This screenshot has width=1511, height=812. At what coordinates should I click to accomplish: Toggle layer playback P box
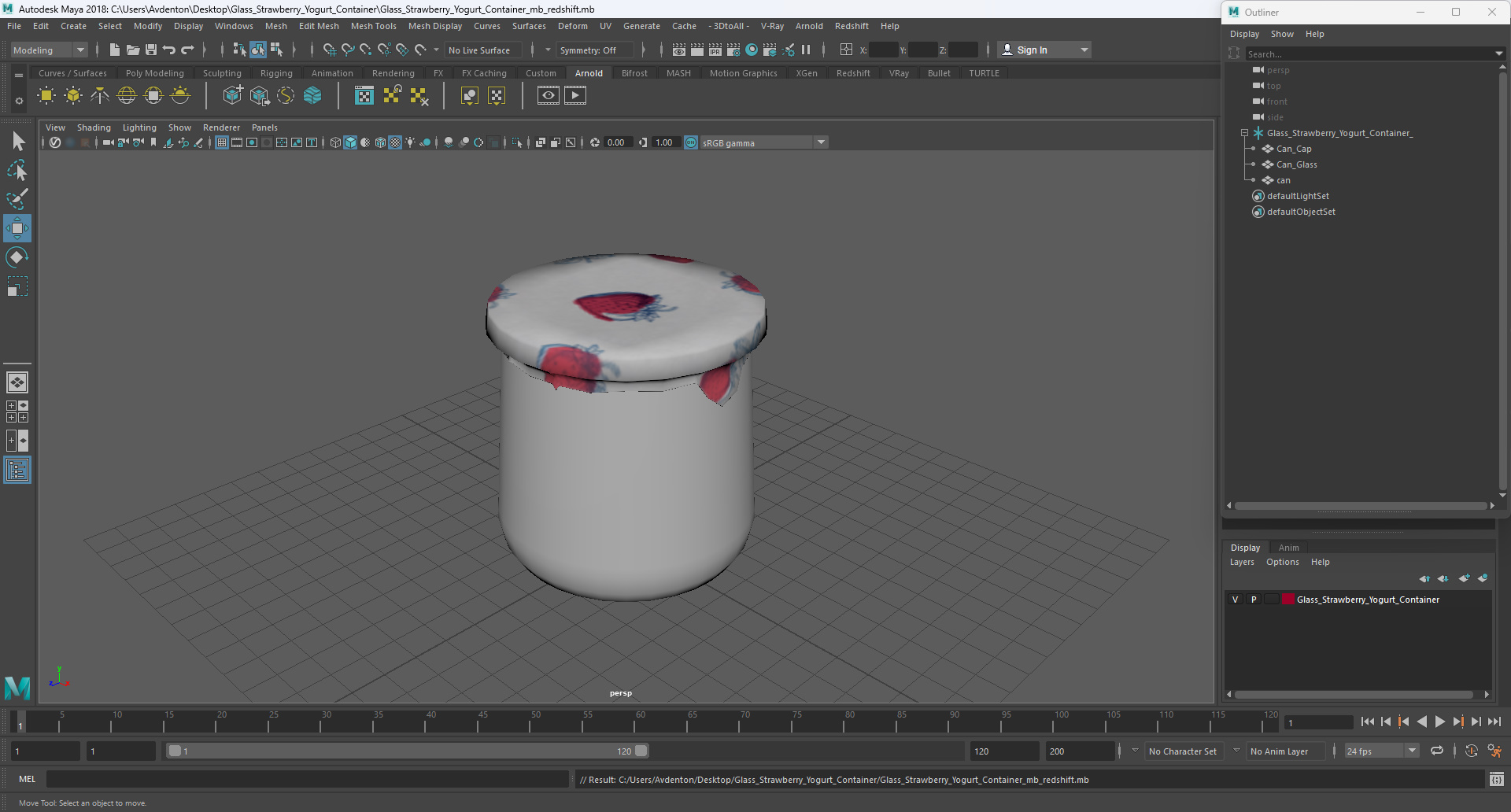click(x=1253, y=600)
